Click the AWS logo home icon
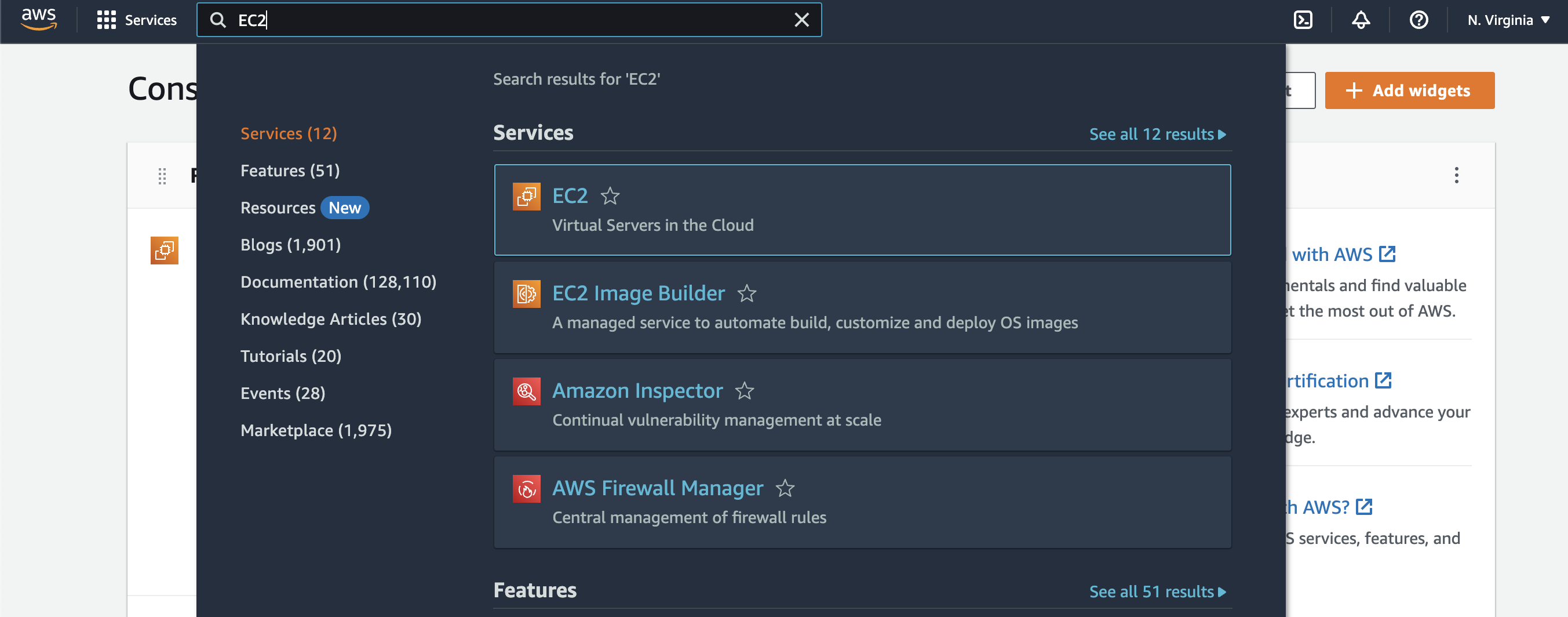The image size is (1568, 617). click(x=39, y=19)
